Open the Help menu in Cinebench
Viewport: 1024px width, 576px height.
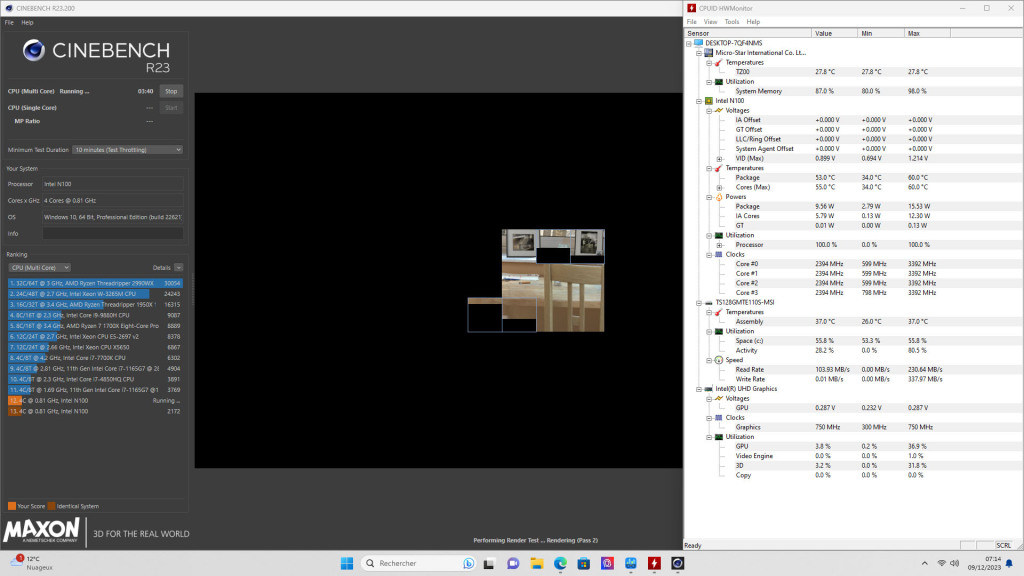pos(27,22)
